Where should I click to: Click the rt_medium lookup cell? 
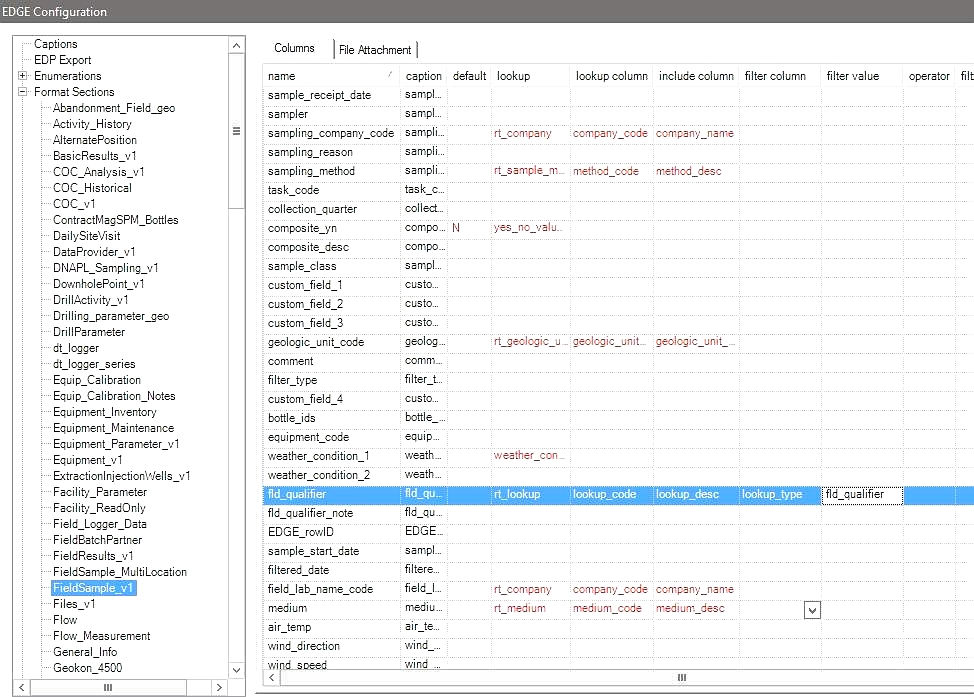tap(520, 608)
